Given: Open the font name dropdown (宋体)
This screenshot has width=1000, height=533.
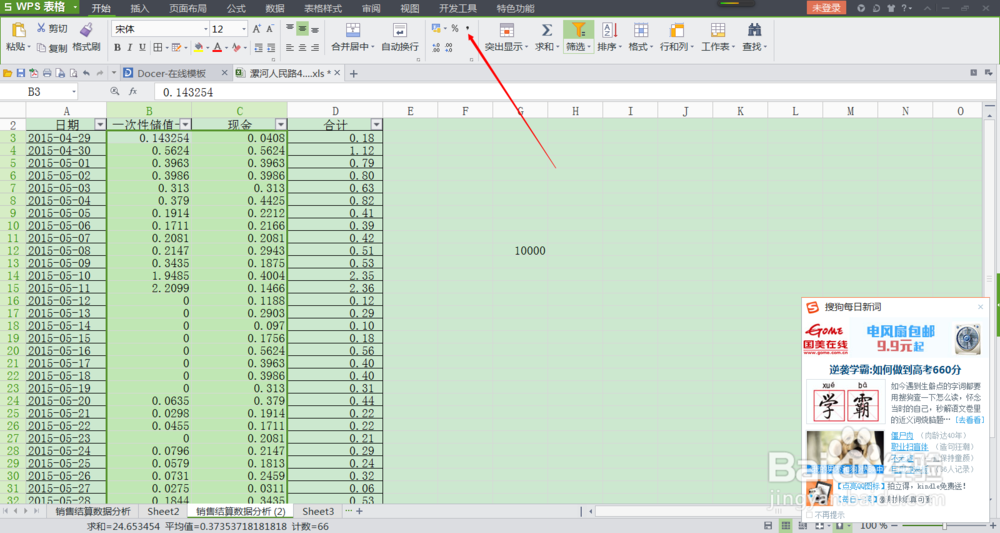Looking at the screenshot, I should click(x=205, y=29).
